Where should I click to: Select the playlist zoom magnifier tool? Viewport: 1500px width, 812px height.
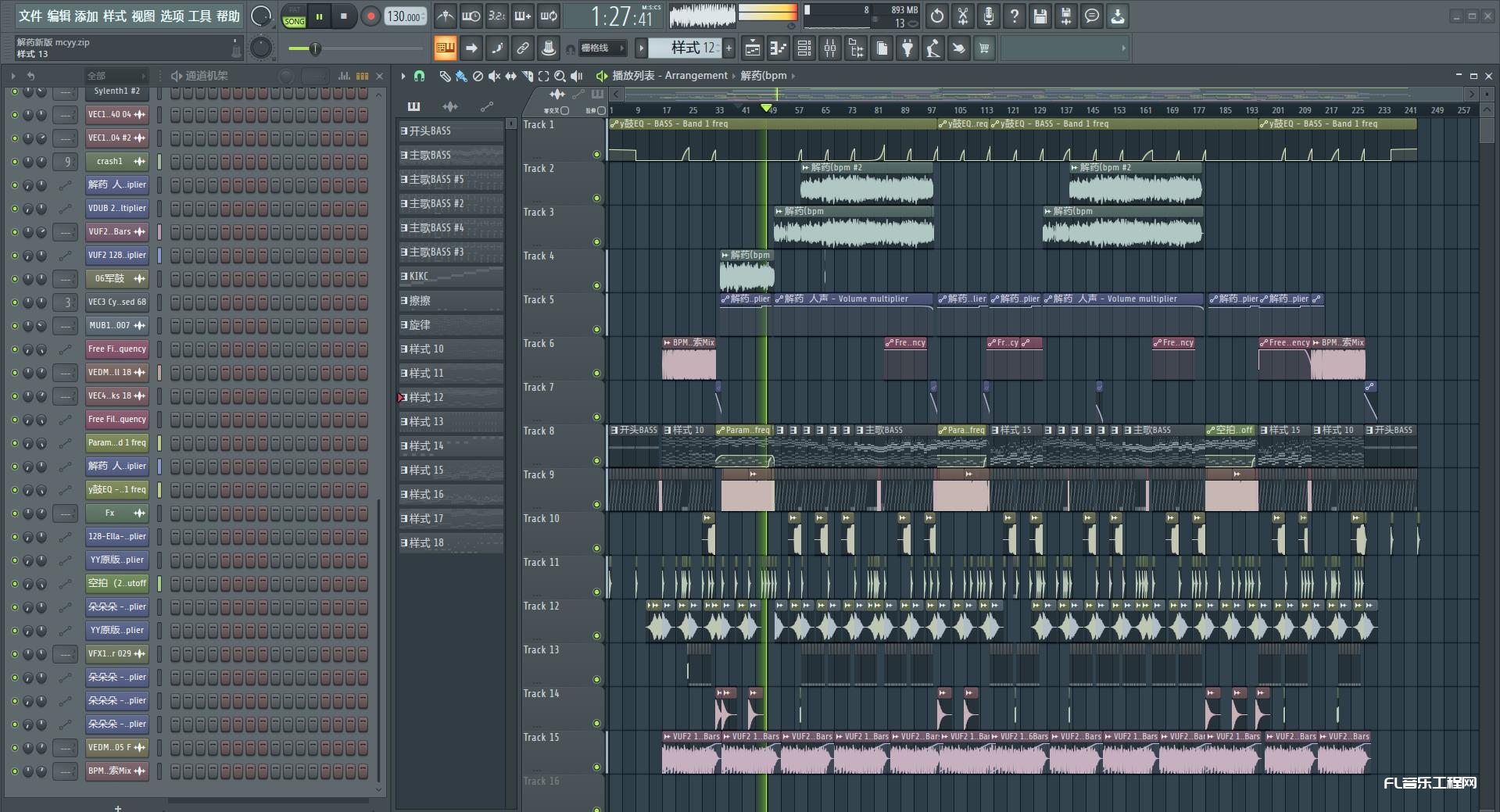[x=560, y=76]
